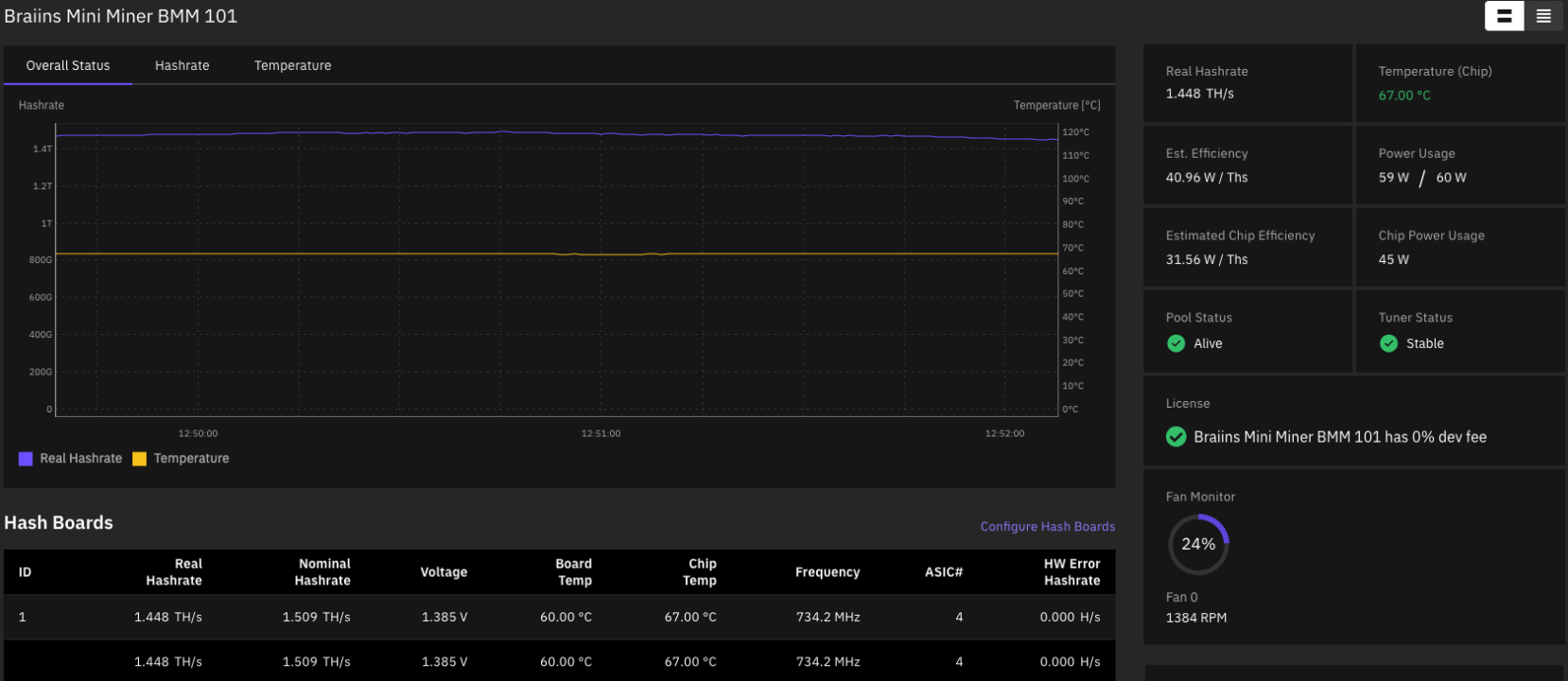
Task: Click the 40.96 W / Ths efficiency value
Action: (1207, 178)
